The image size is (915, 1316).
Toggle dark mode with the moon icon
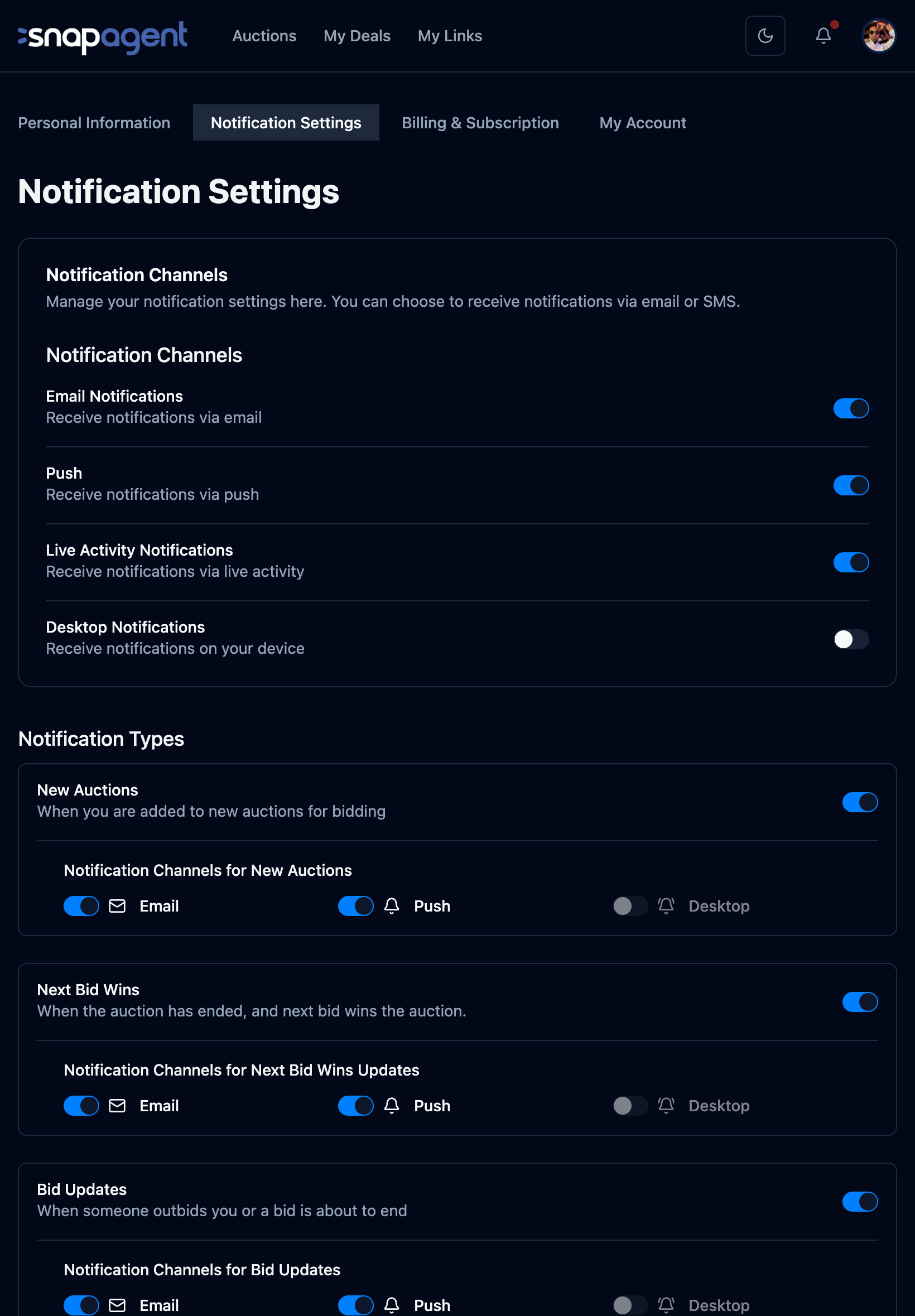point(765,36)
